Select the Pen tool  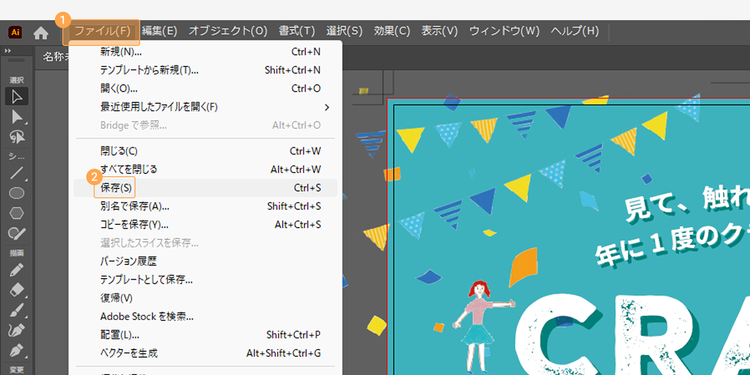tap(17, 350)
